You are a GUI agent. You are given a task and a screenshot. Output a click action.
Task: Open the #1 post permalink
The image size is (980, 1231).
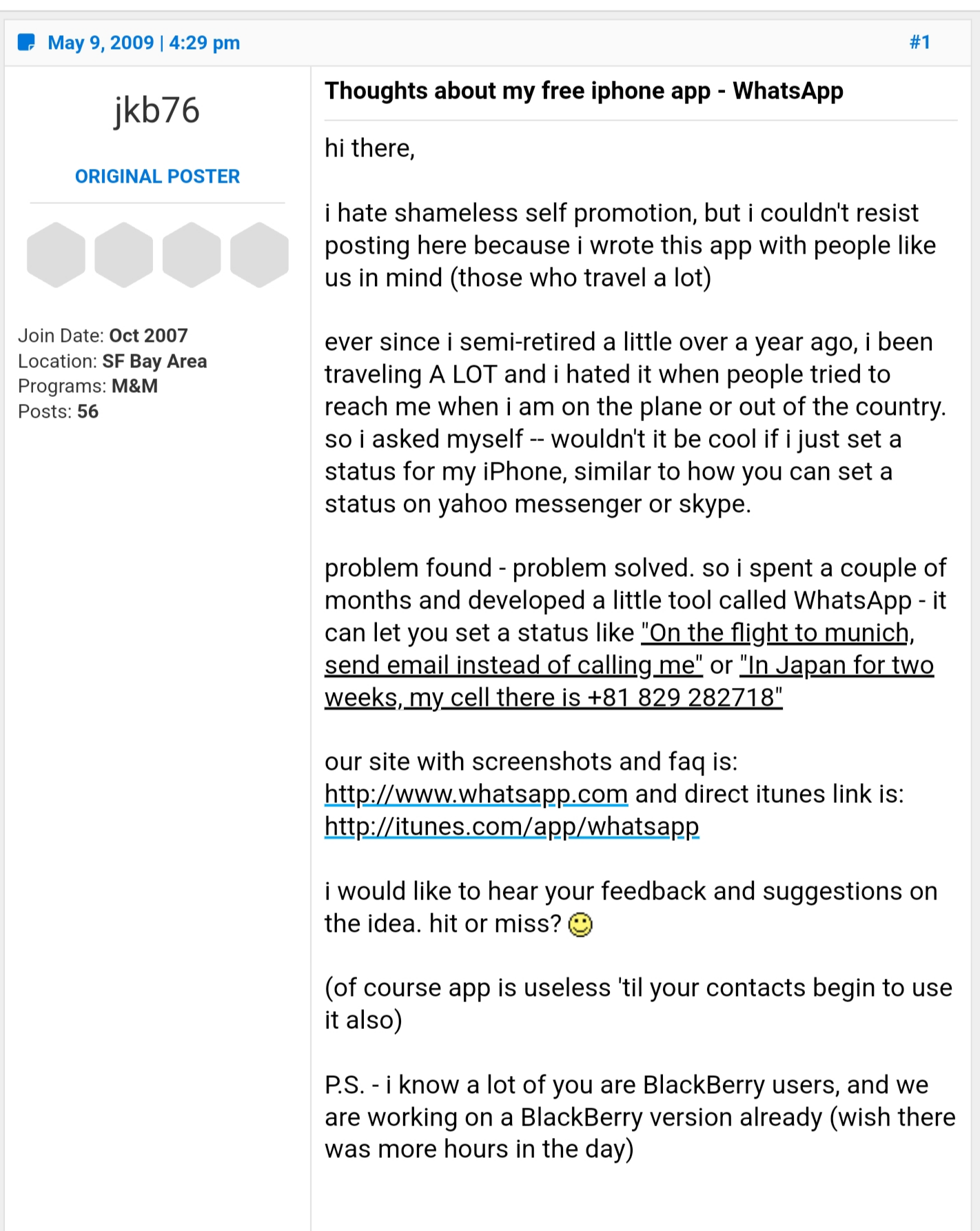tap(919, 43)
